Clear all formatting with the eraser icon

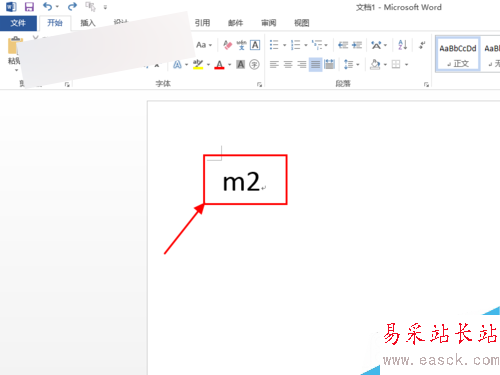click(x=228, y=45)
